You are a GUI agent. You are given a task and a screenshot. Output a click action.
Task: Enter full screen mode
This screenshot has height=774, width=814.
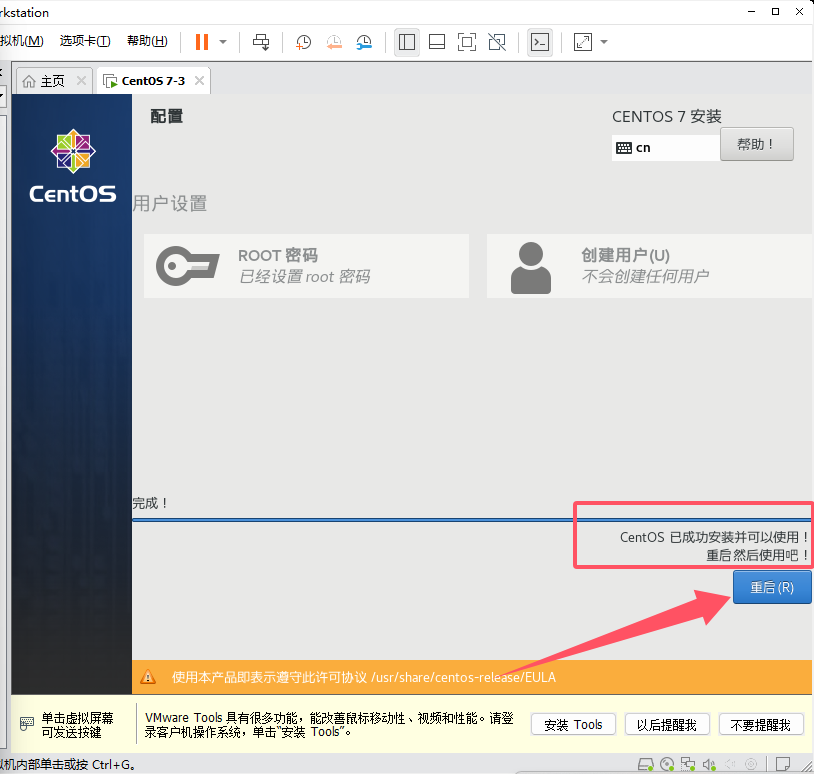pyautogui.click(x=467, y=42)
